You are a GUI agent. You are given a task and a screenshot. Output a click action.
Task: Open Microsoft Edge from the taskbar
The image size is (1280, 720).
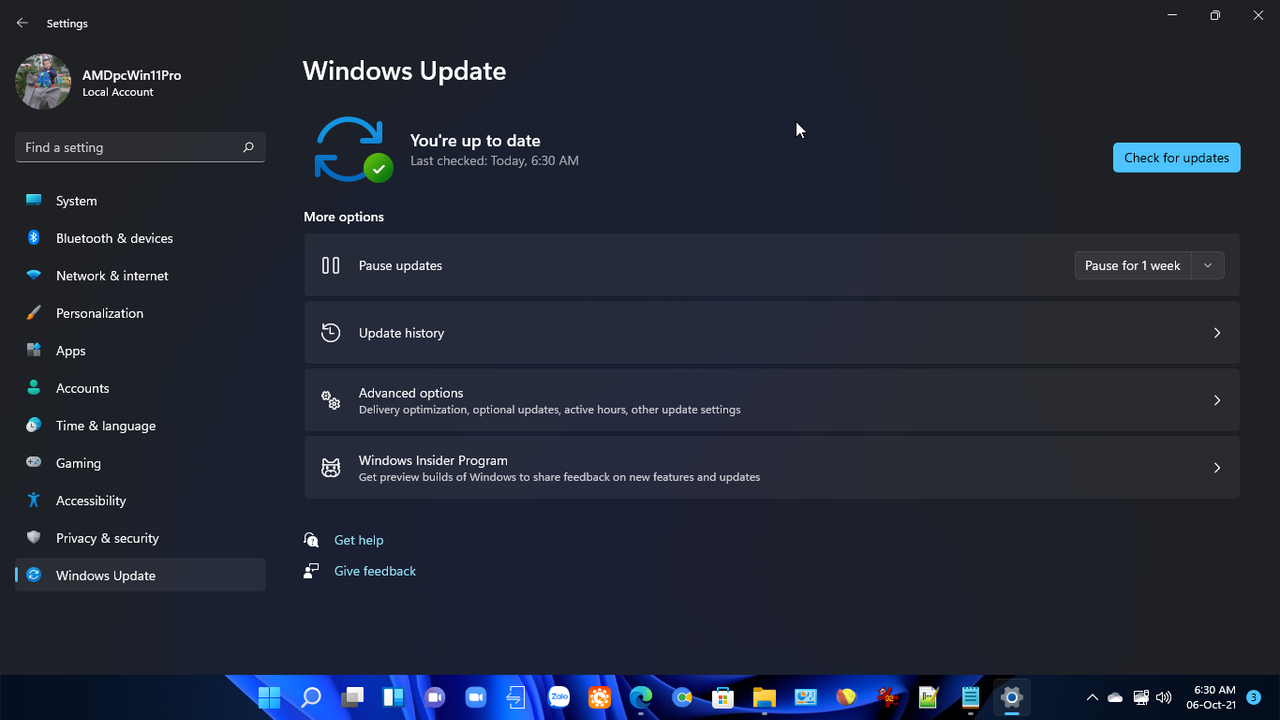coord(640,697)
